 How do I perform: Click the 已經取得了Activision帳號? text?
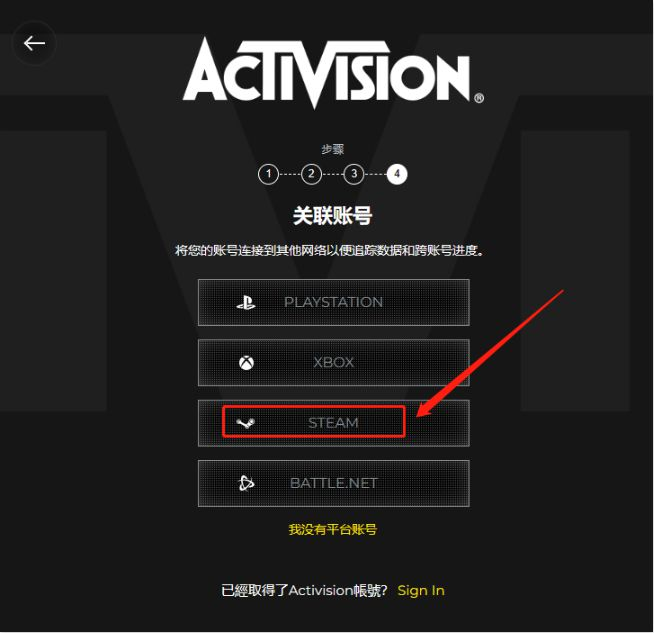coord(304,590)
